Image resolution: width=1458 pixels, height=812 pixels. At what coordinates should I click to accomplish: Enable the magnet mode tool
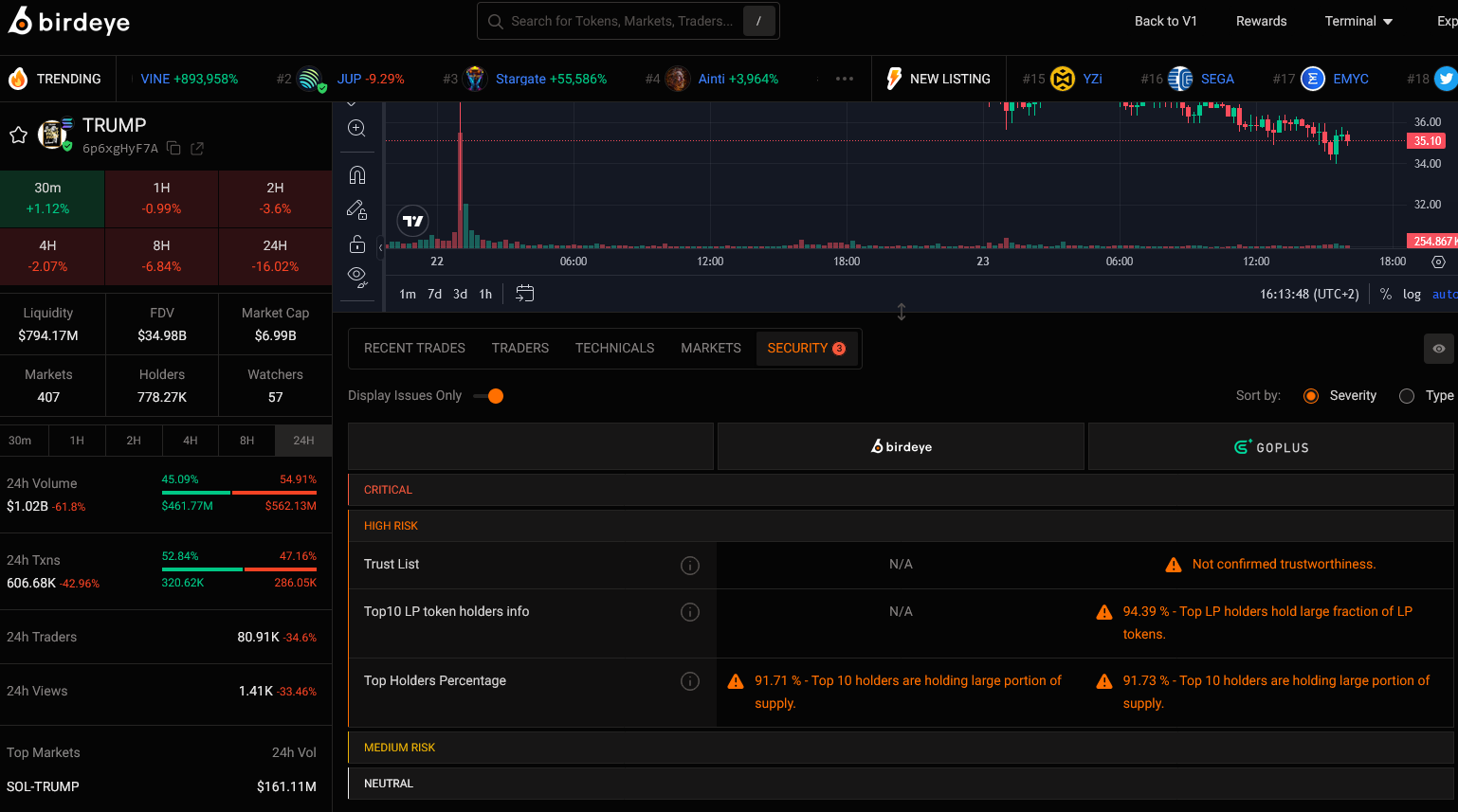356,175
